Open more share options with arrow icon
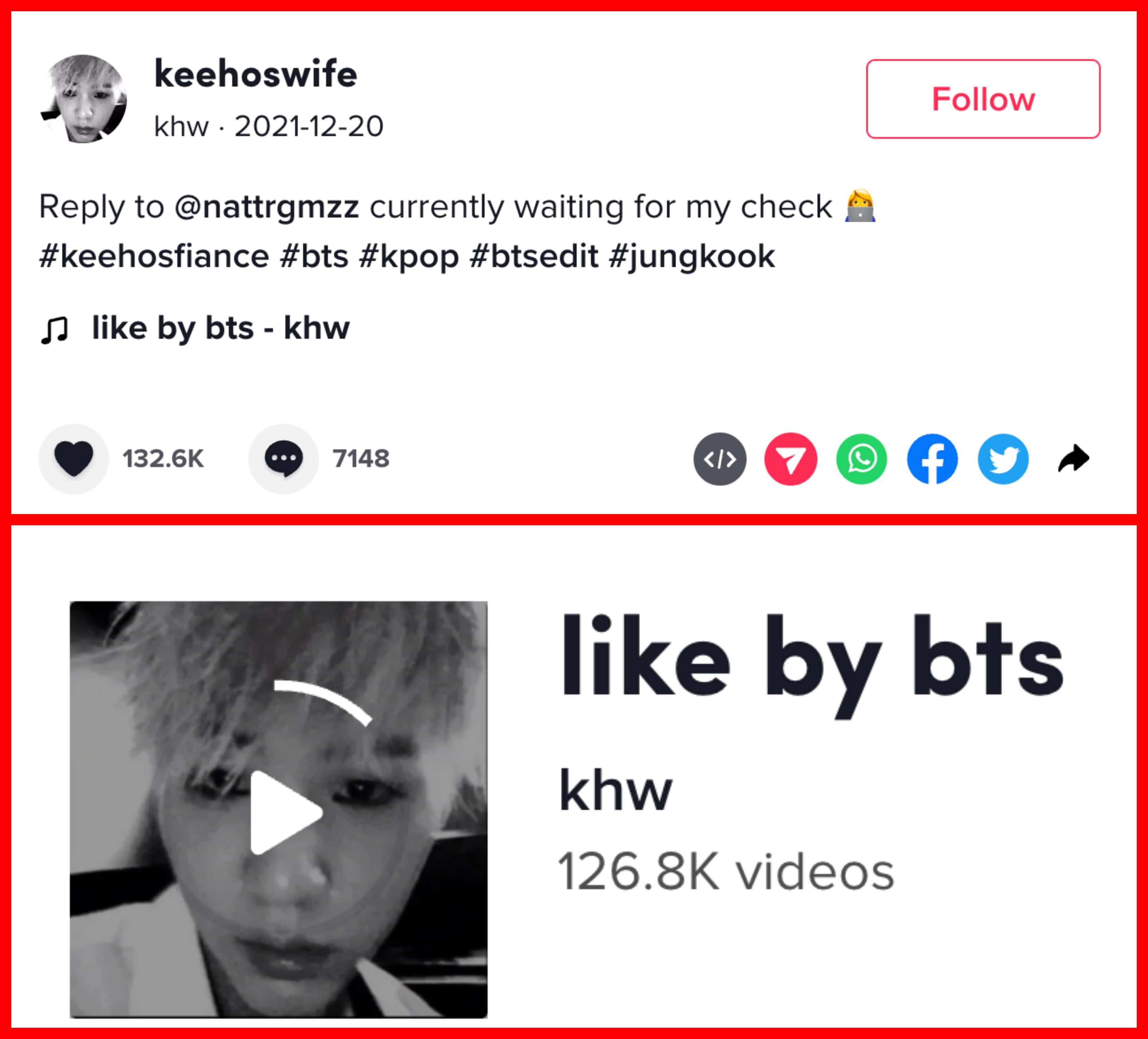 pos(1074,458)
